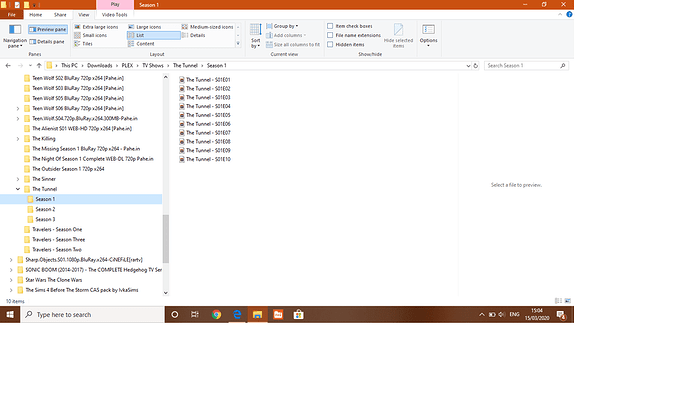Open Microsoft Edge from the taskbar
This screenshot has height=400, width=690.
coord(237,315)
